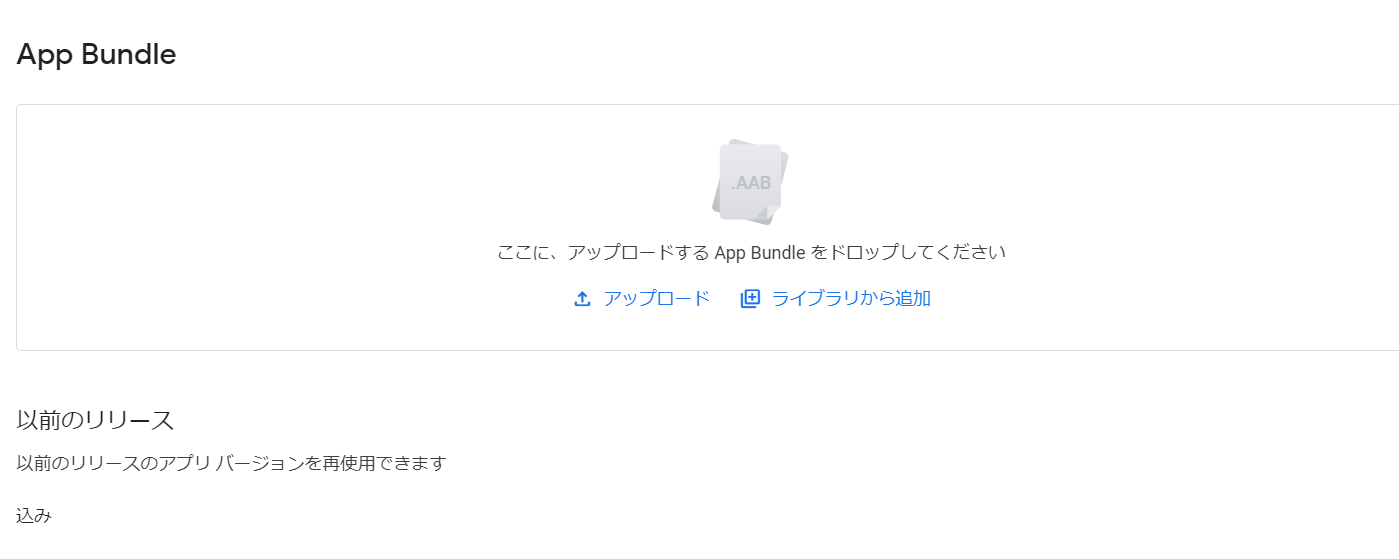1399x559 pixels.
Task: Click the folded corner of AAB file icon
Action: coord(772,214)
